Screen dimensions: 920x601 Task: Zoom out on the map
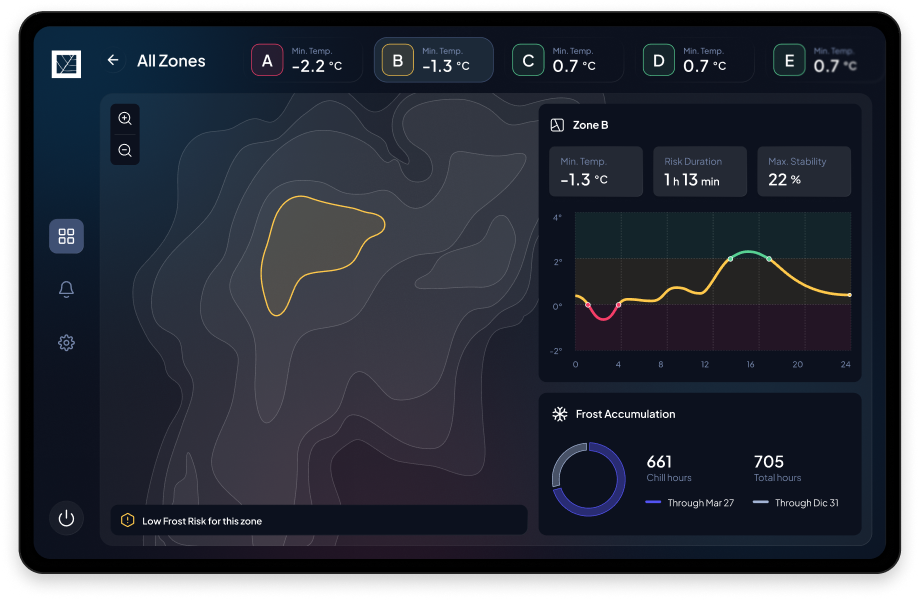pyautogui.click(x=125, y=150)
